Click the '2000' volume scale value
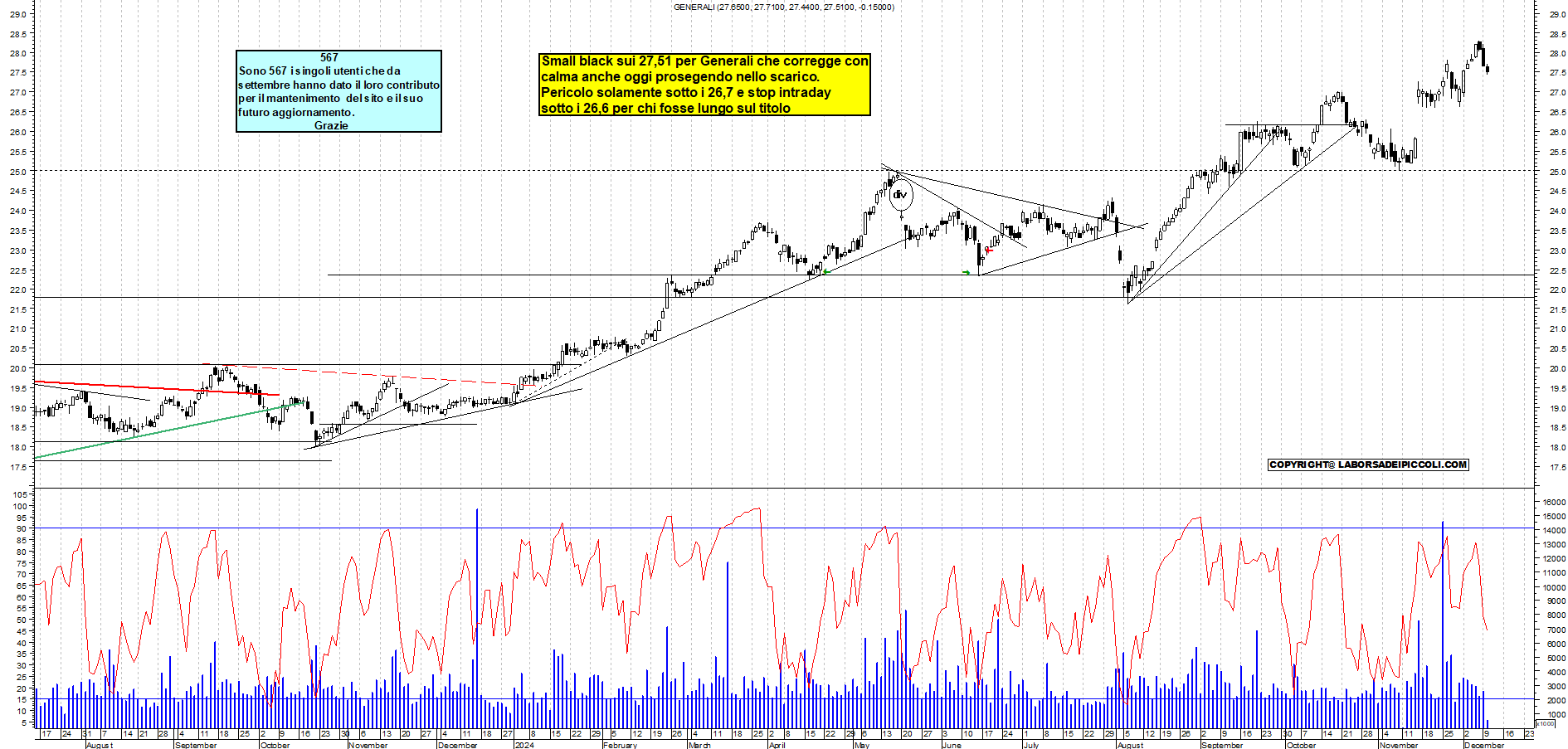This screenshot has height=749, width=1568. pos(1556,700)
